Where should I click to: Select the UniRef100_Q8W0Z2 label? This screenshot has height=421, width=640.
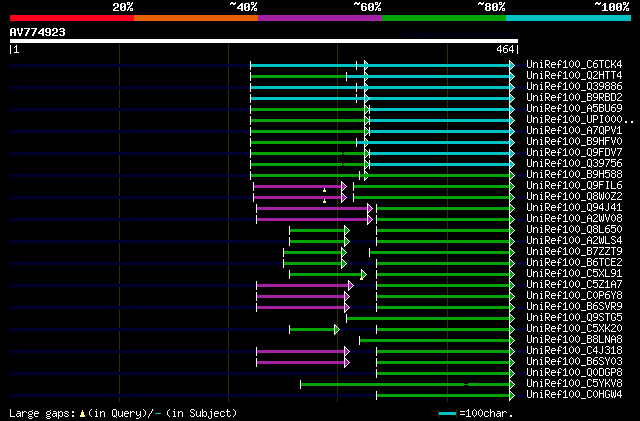pos(574,197)
